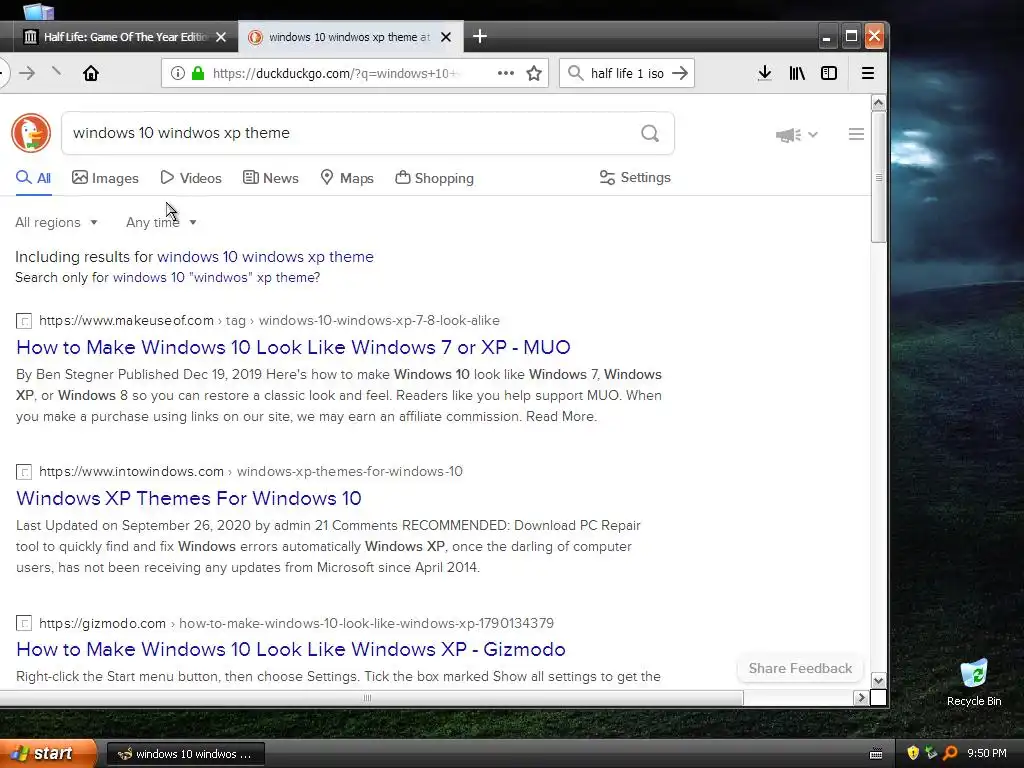
Task: Bookmark this page with the star icon
Action: pos(534,73)
